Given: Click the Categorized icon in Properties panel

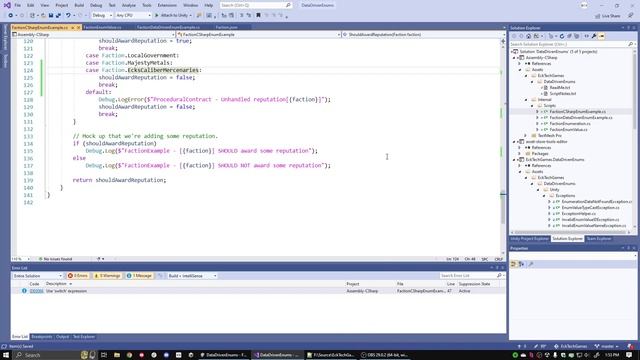Looking at the screenshot, I should [513, 264].
